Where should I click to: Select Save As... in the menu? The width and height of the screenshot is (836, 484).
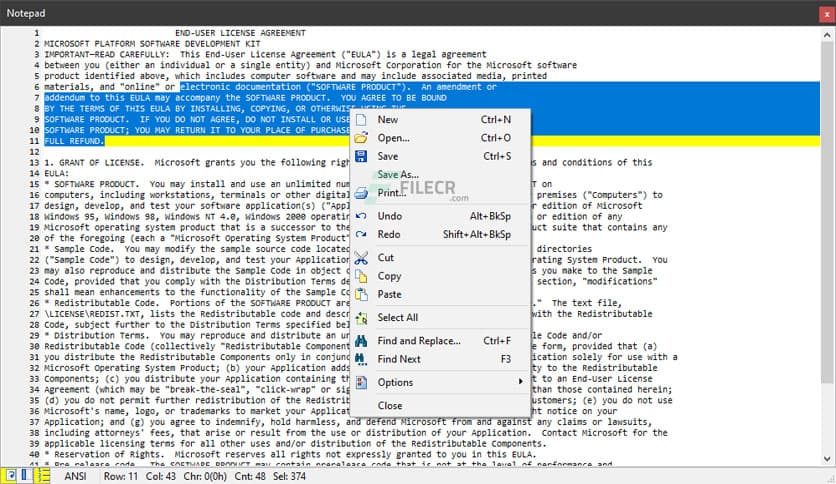coord(440,174)
